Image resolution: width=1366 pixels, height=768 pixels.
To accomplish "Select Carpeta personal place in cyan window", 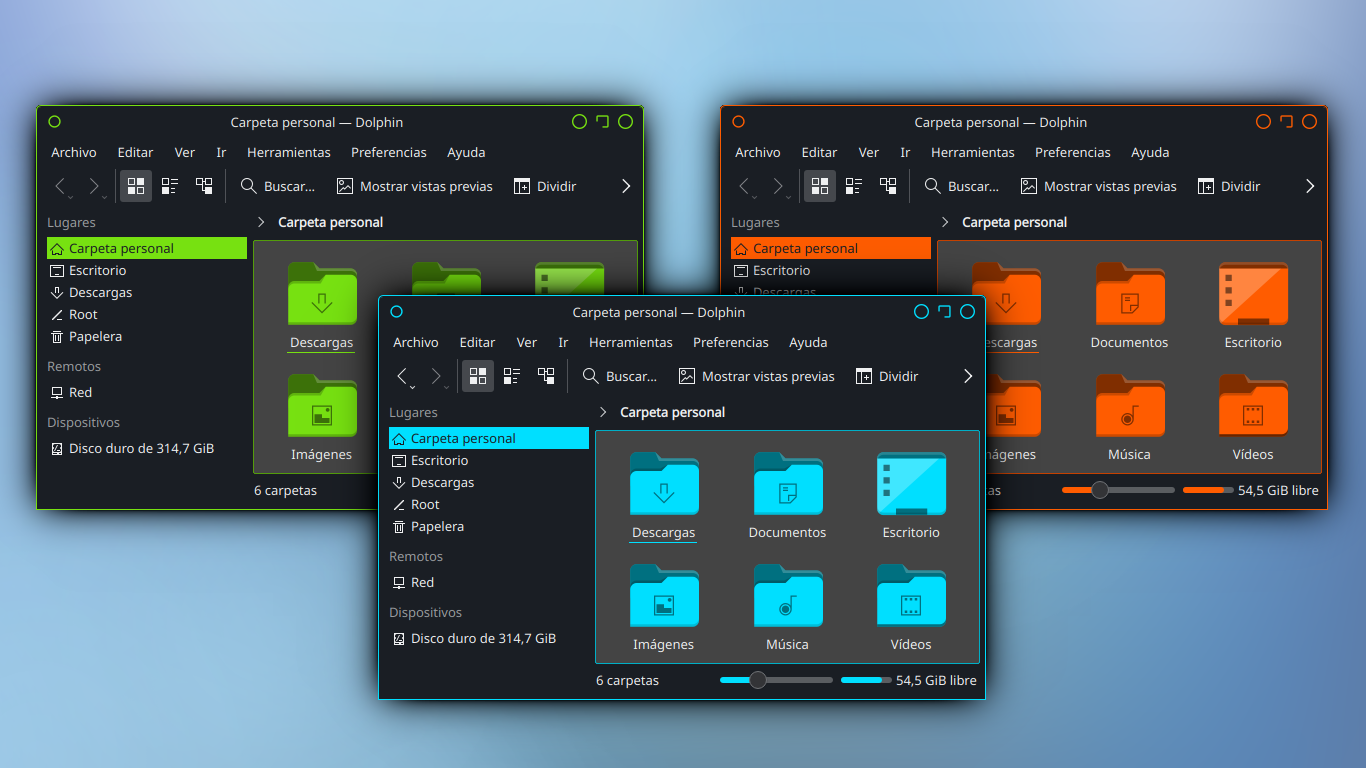I will [489, 438].
